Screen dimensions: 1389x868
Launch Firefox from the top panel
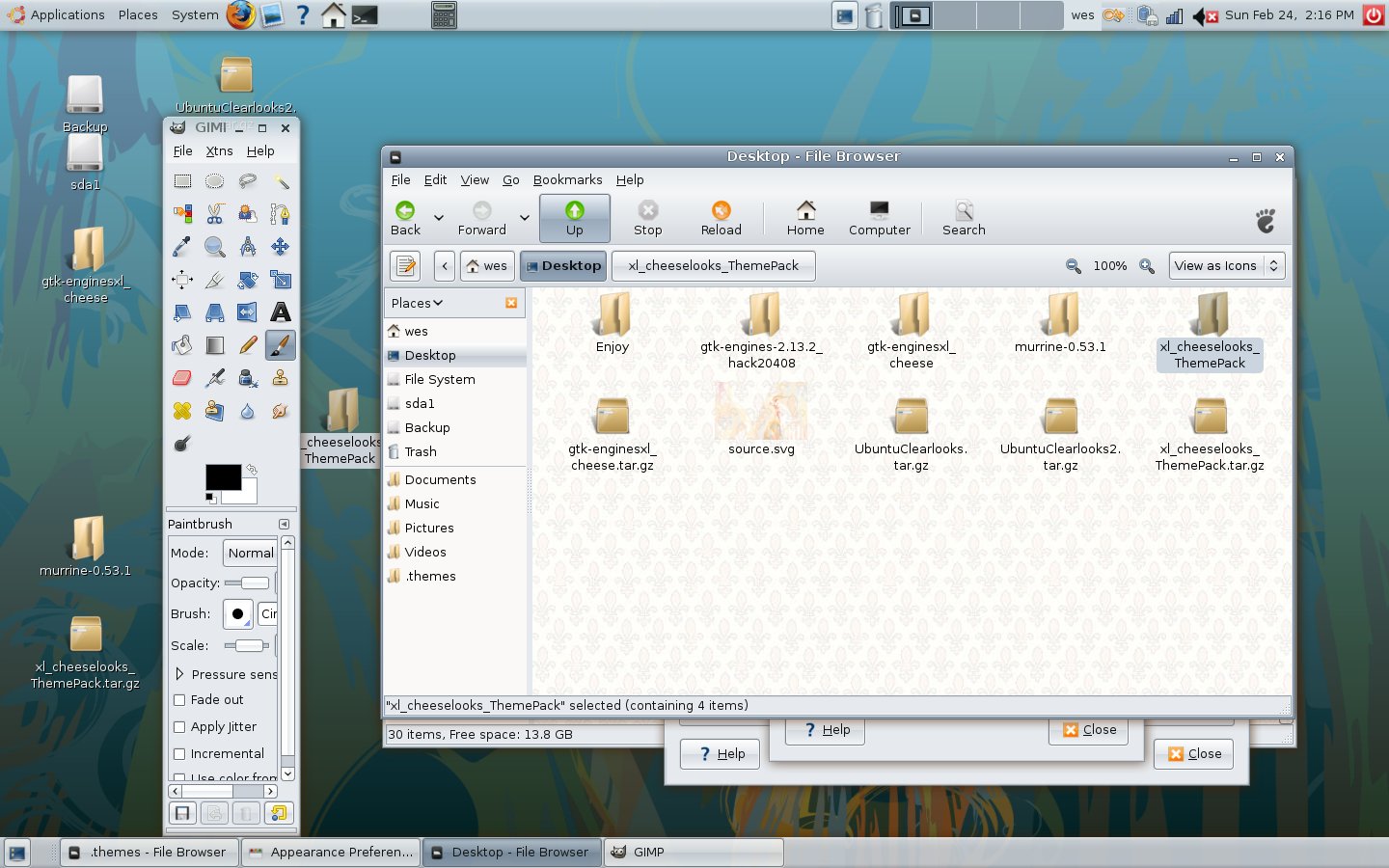click(x=241, y=14)
